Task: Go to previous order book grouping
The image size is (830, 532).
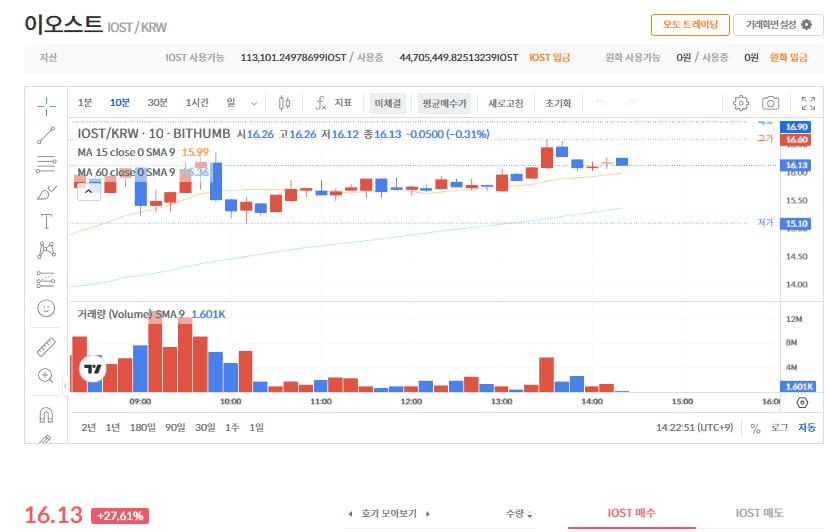Action: 350,513
